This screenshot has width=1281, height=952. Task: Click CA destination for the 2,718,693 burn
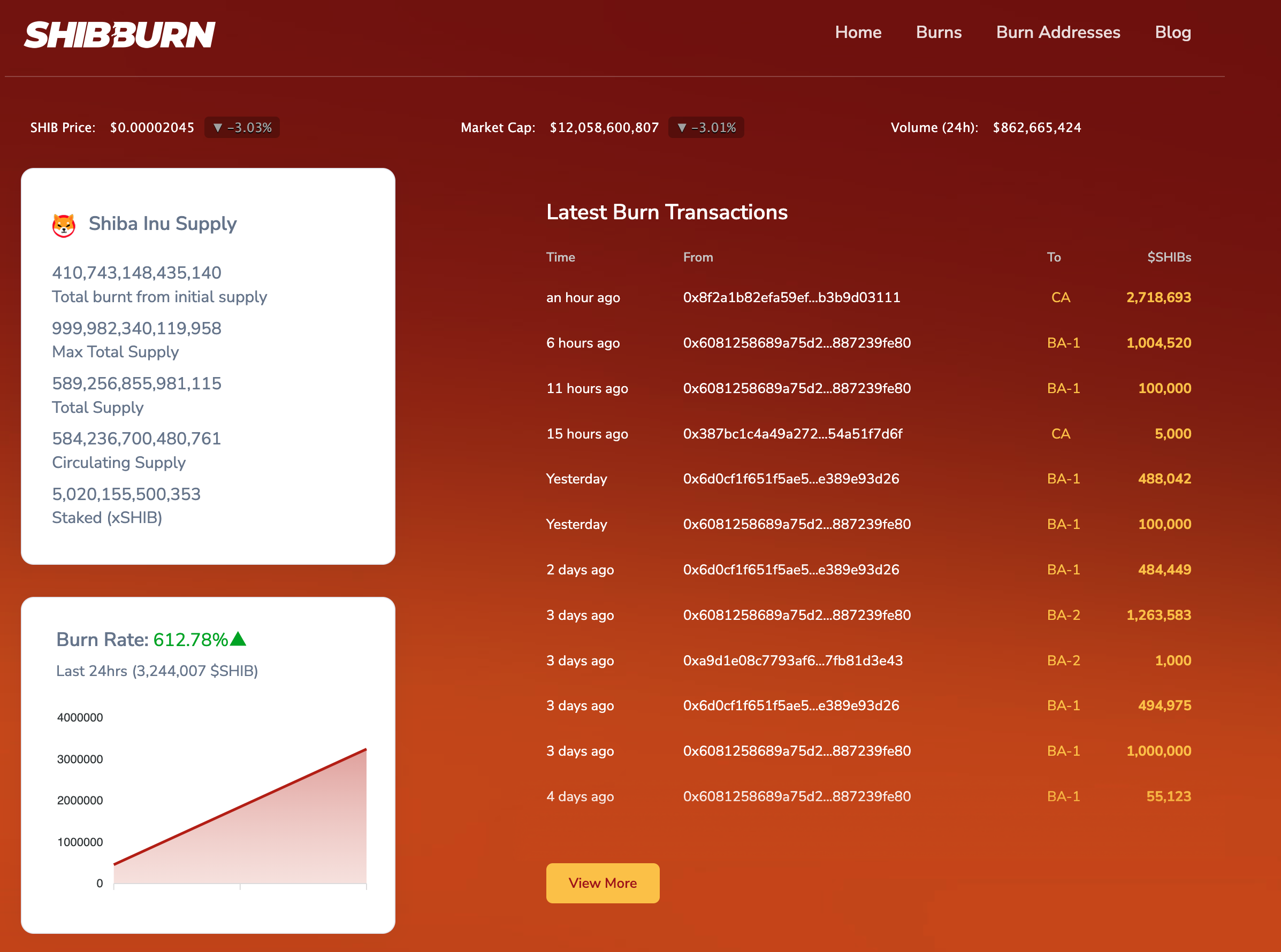click(x=1060, y=297)
